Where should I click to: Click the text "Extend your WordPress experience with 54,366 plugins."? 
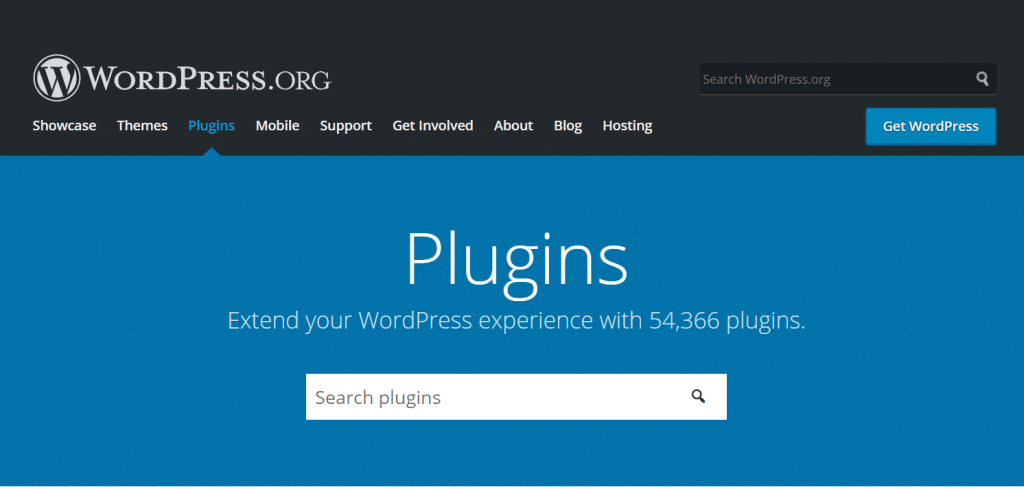click(516, 321)
